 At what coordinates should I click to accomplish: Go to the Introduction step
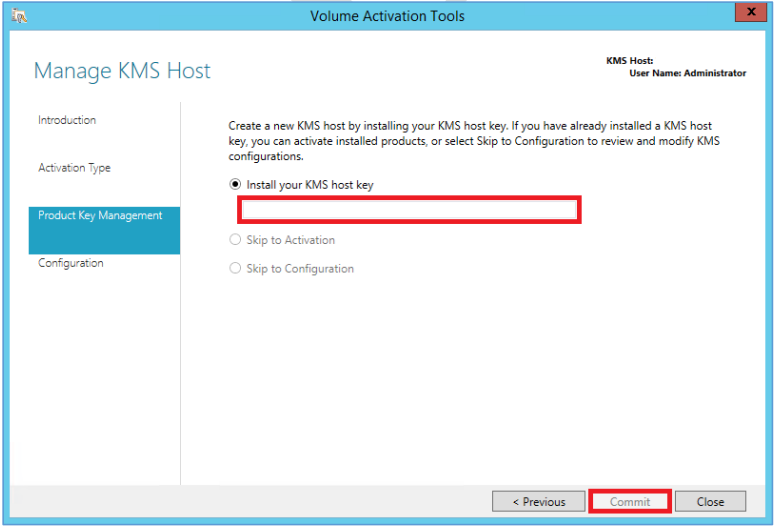point(67,120)
